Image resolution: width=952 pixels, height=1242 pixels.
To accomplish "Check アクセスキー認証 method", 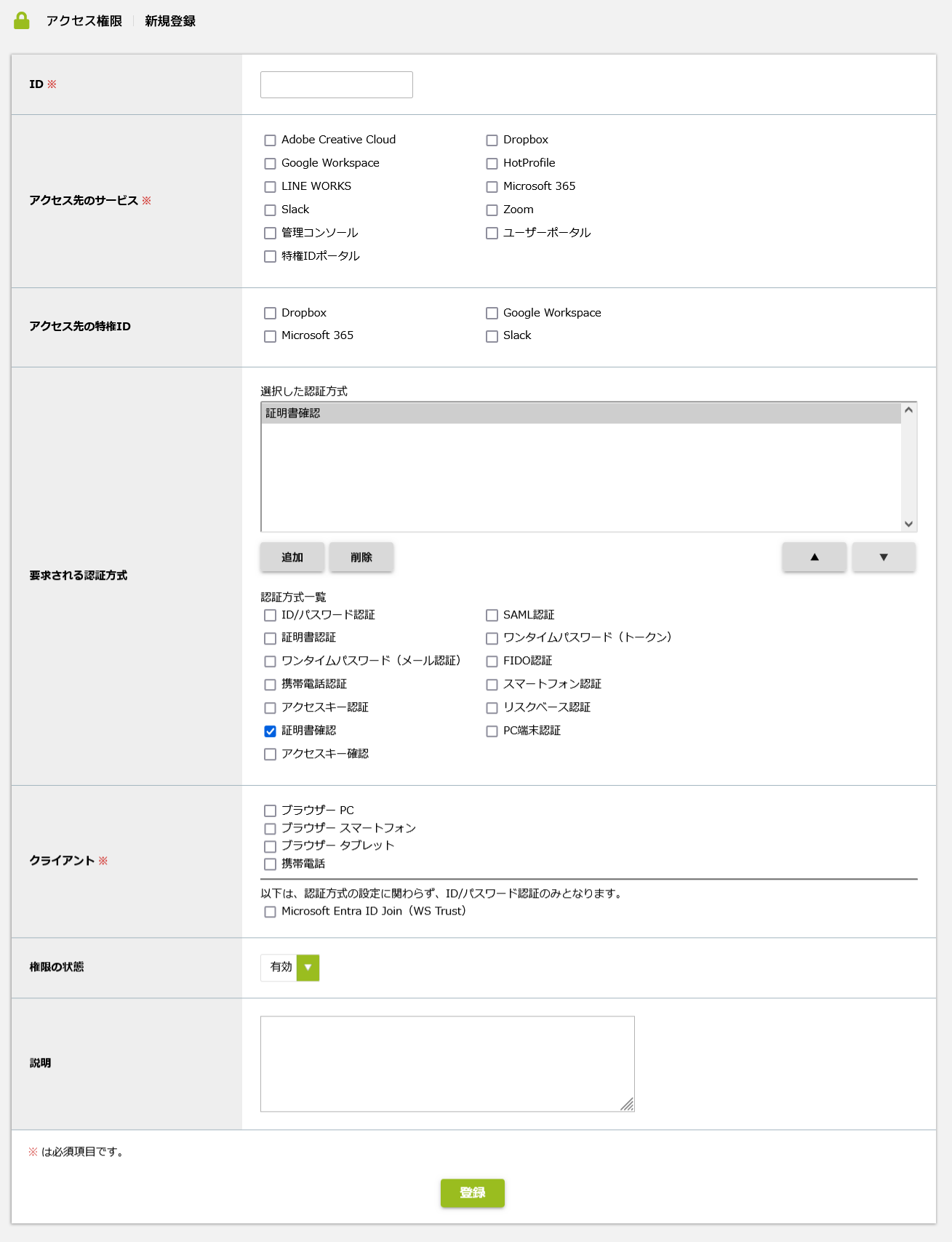I will pyautogui.click(x=270, y=708).
